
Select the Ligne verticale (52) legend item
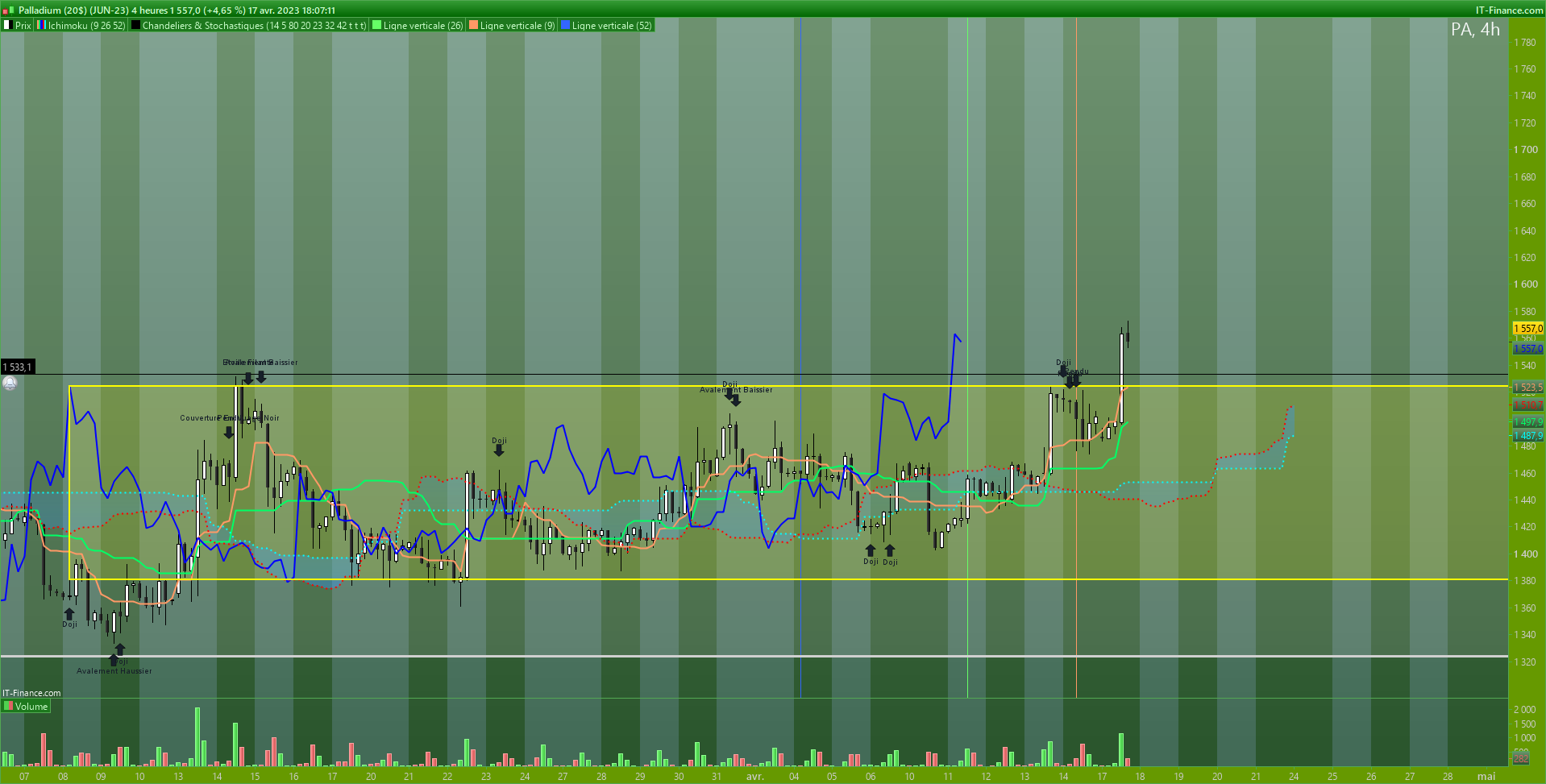click(607, 26)
